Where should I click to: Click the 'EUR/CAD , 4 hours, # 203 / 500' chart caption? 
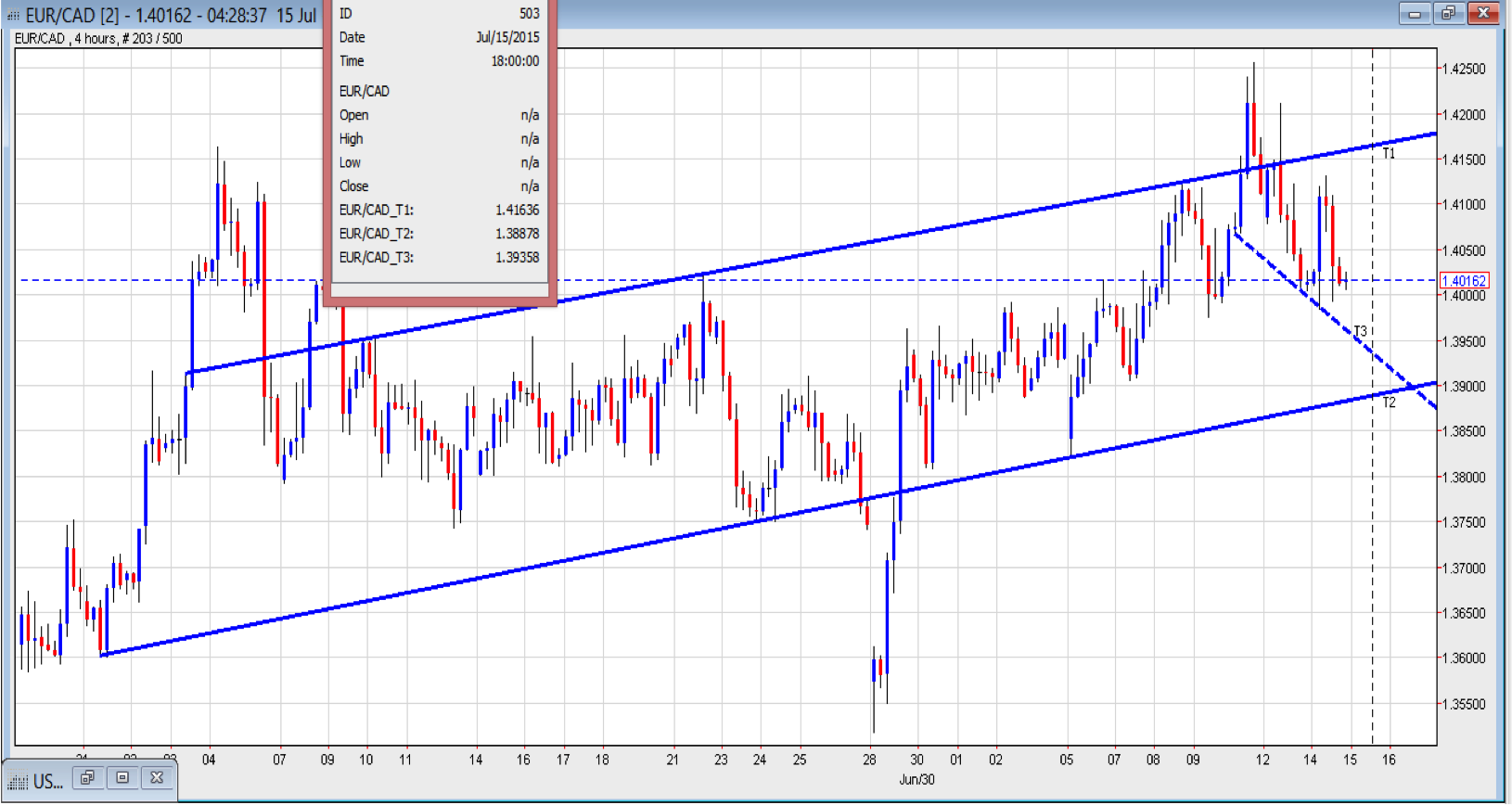pyautogui.click(x=98, y=38)
